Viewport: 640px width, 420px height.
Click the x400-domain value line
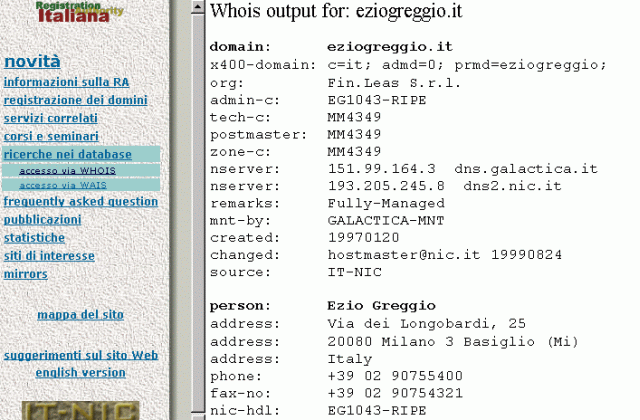click(467, 65)
